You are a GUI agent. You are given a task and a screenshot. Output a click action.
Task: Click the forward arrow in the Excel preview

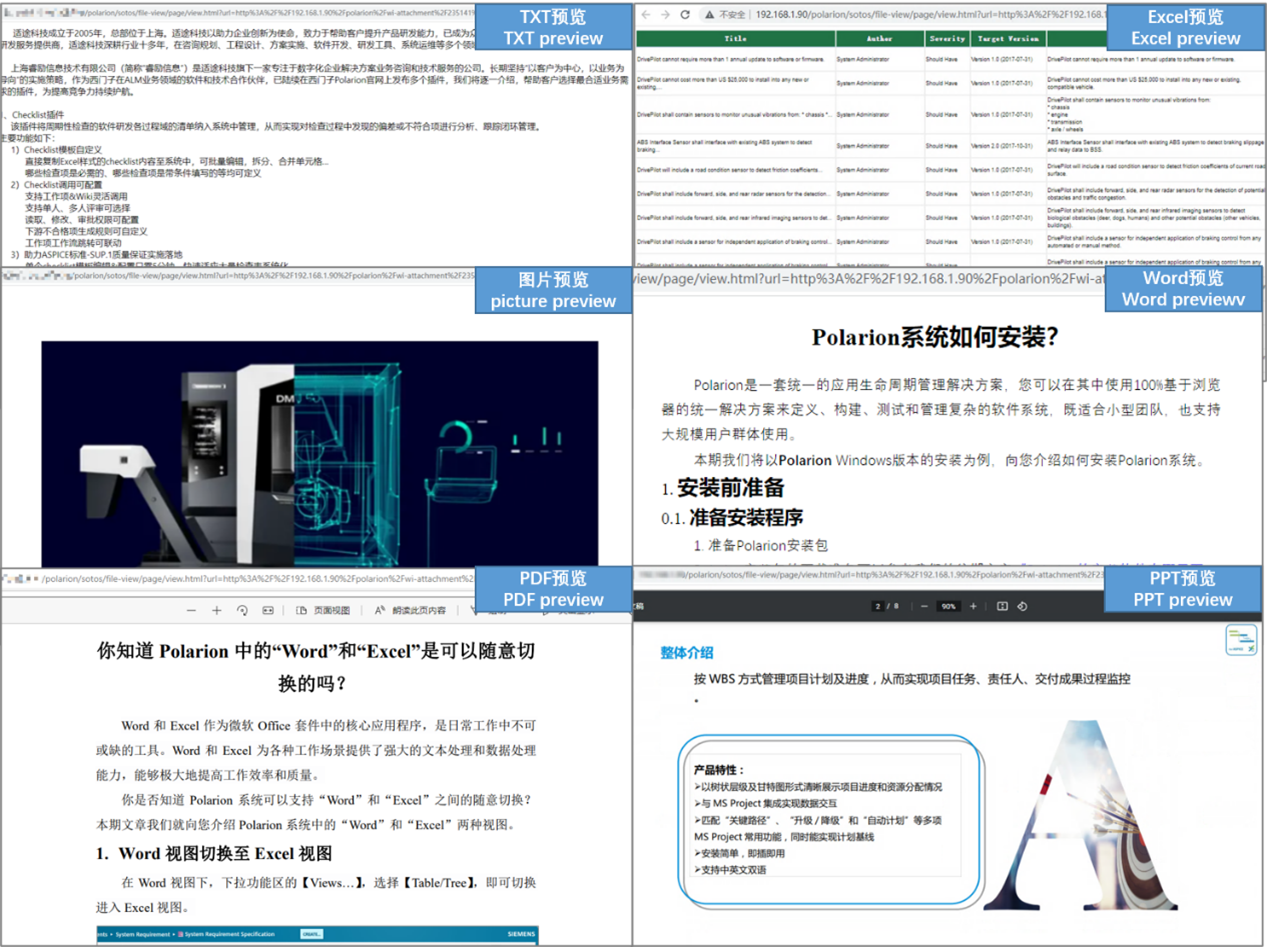point(665,15)
